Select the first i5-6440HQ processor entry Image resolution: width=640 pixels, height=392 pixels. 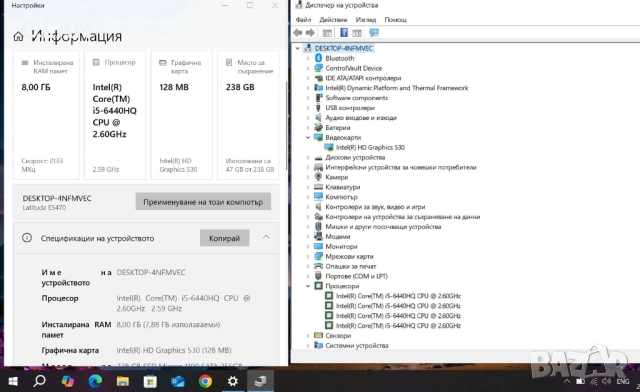point(398,296)
